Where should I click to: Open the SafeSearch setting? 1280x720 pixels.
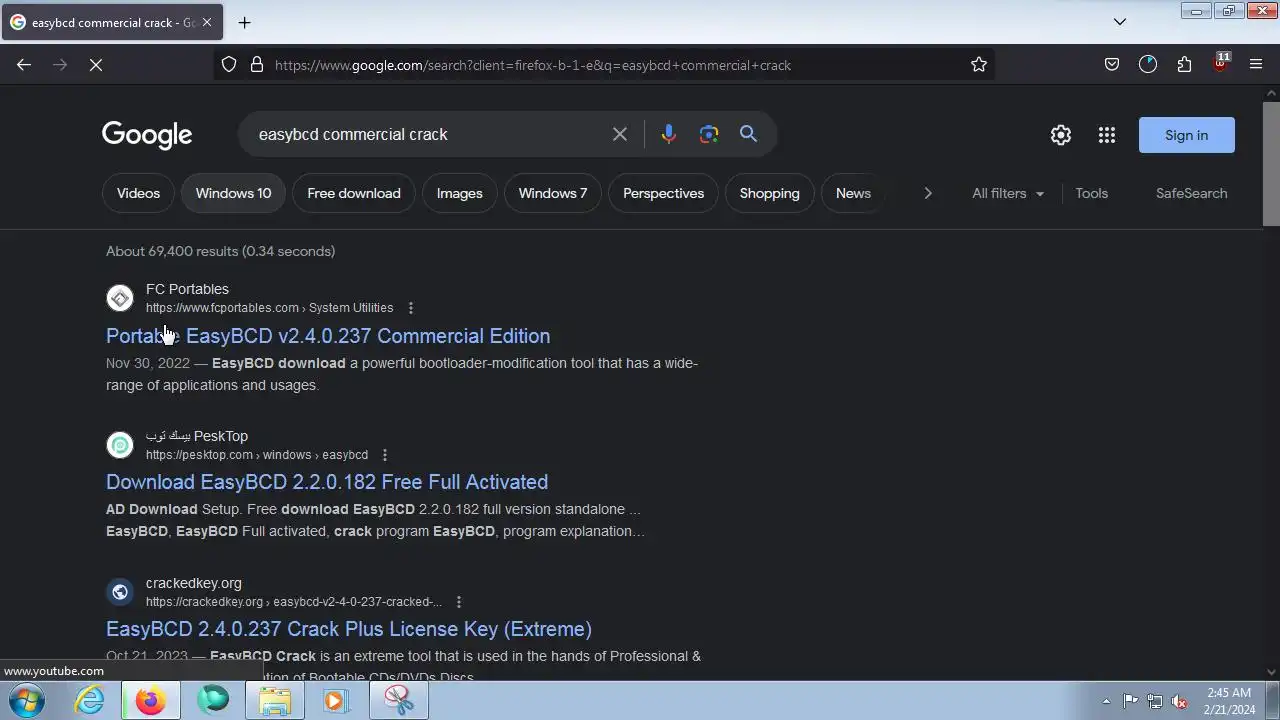pos(1191,193)
